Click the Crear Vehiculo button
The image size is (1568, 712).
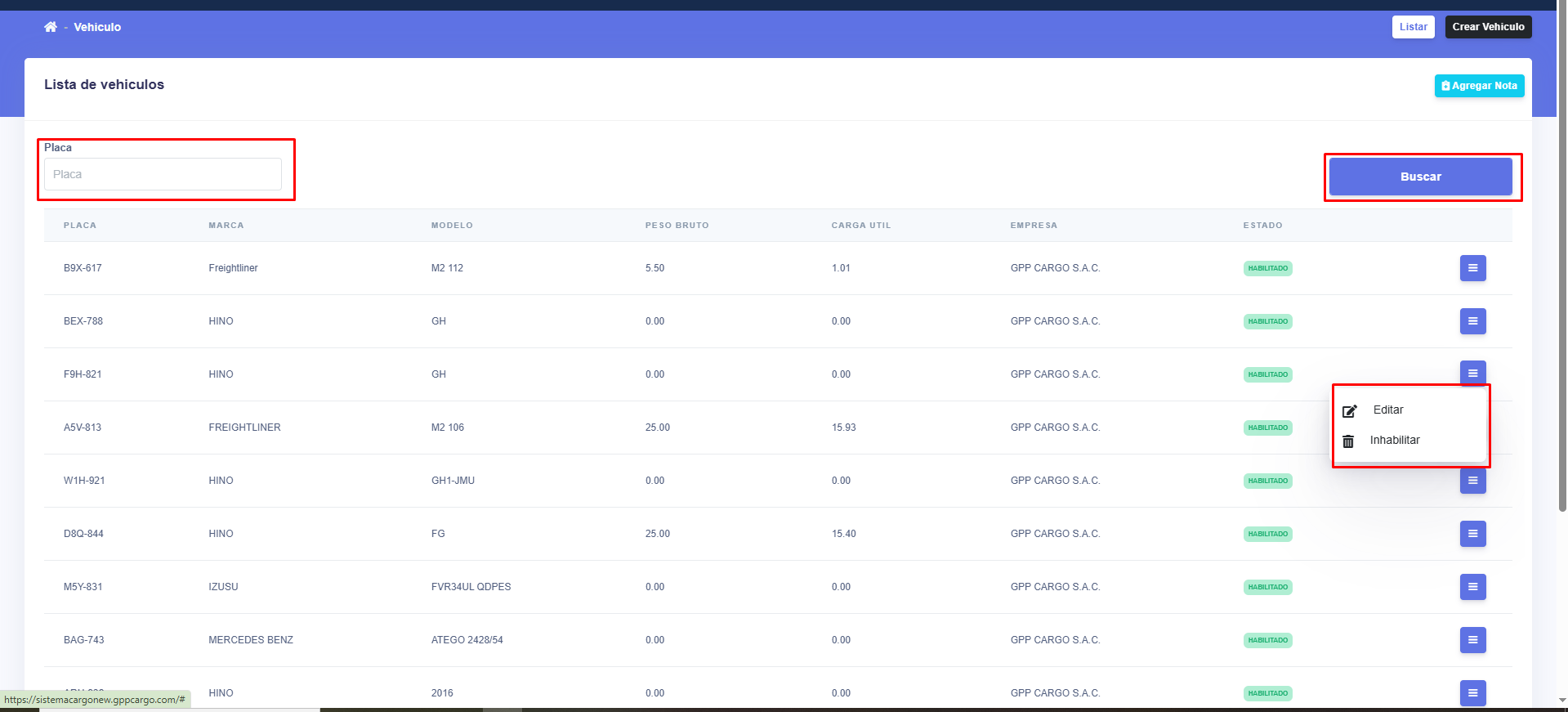tap(1488, 27)
